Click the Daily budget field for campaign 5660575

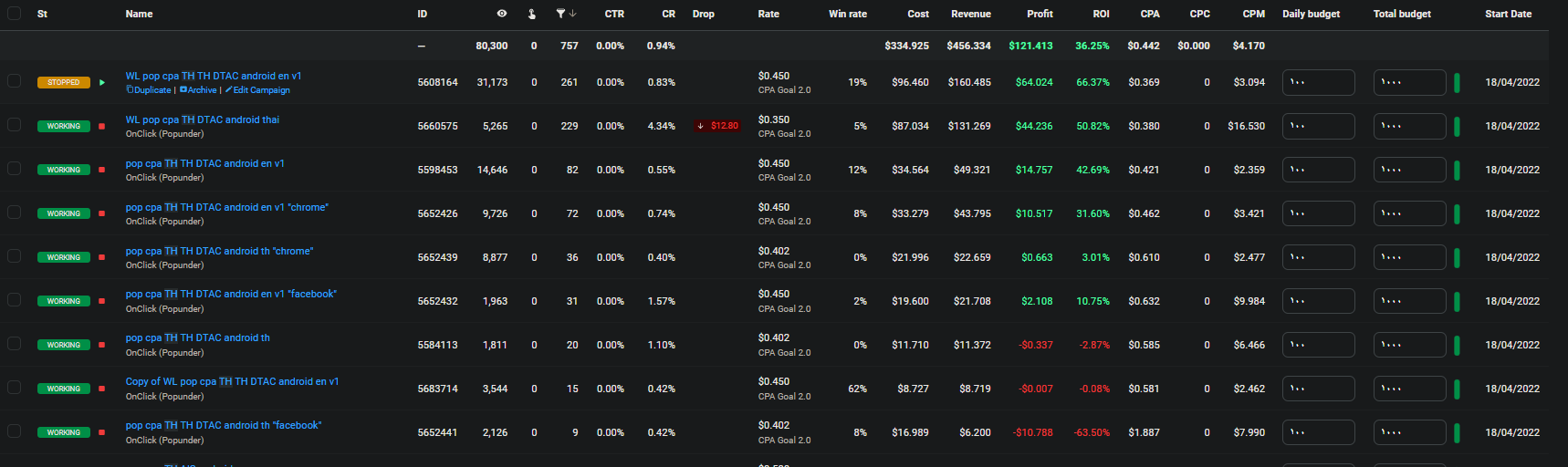point(1318,126)
